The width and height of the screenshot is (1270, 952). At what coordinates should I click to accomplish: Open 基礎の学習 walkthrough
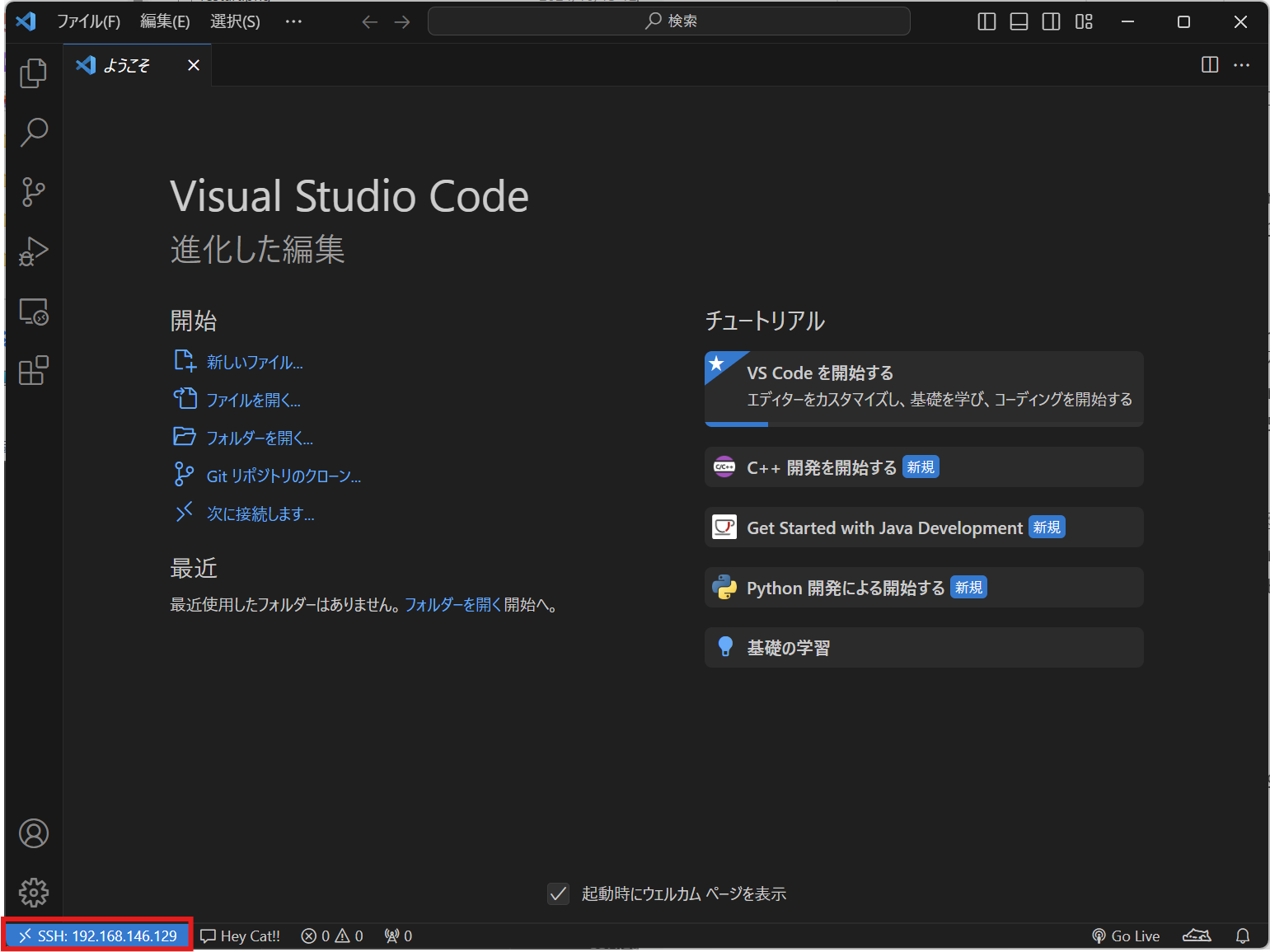point(924,648)
